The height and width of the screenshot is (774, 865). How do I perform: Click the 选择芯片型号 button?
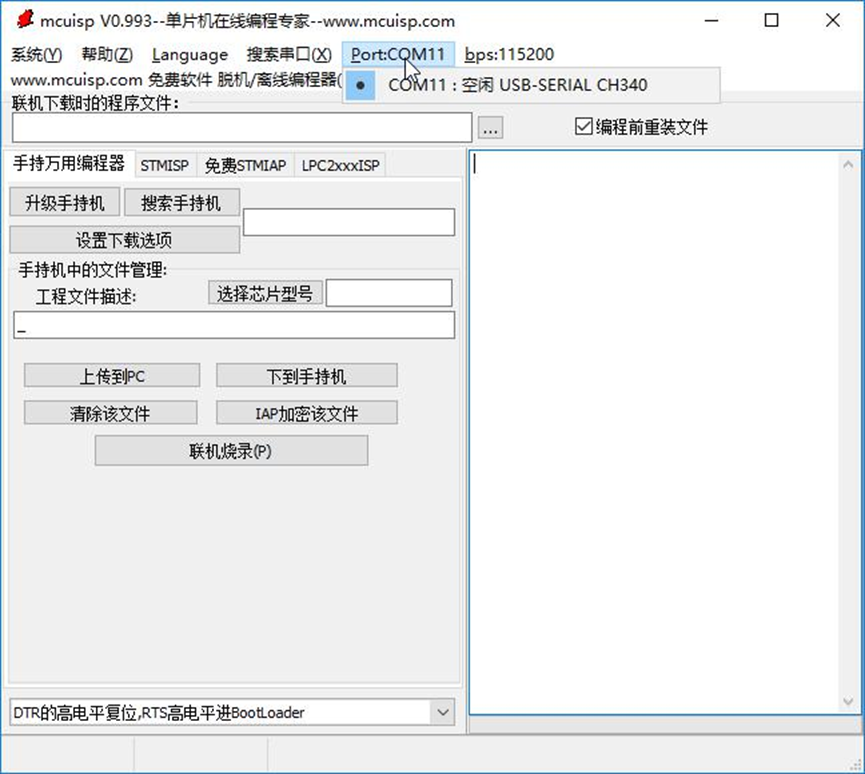265,293
